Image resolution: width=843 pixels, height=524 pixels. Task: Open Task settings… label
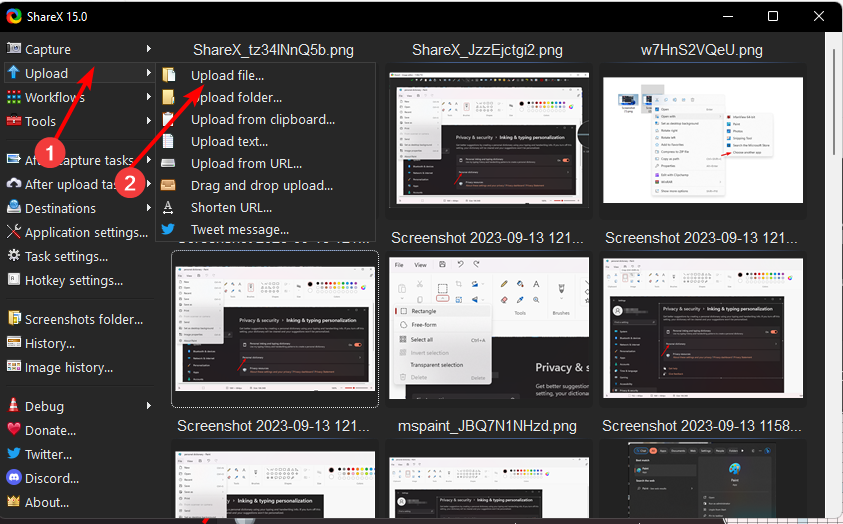point(67,257)
